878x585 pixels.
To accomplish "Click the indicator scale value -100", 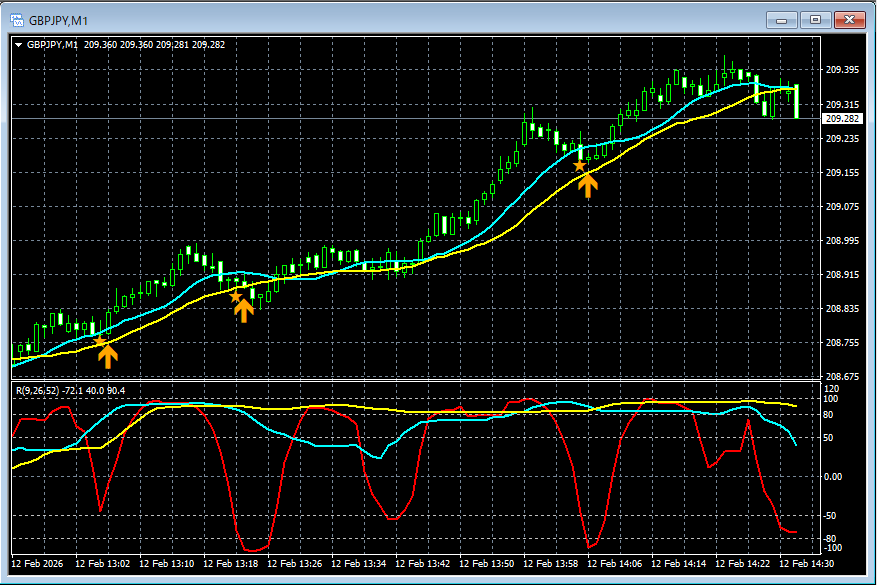I will [x=832, y=547].
